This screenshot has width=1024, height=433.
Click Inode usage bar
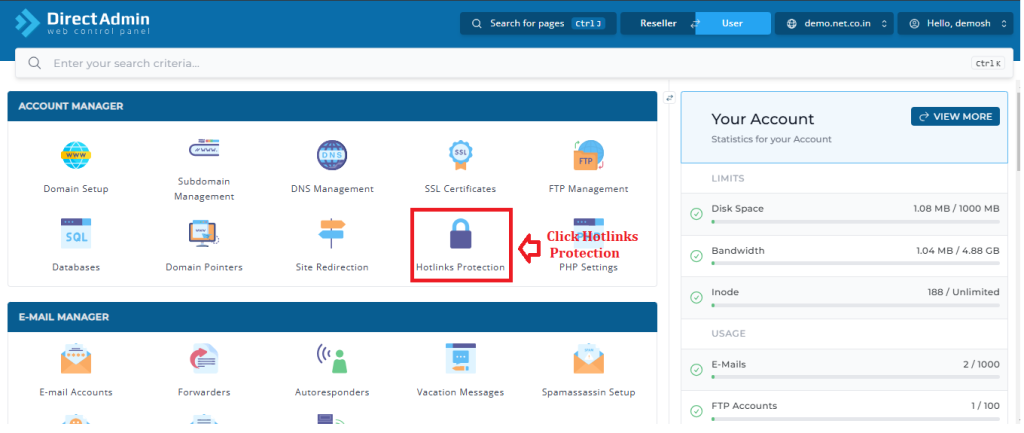[856, 306]
